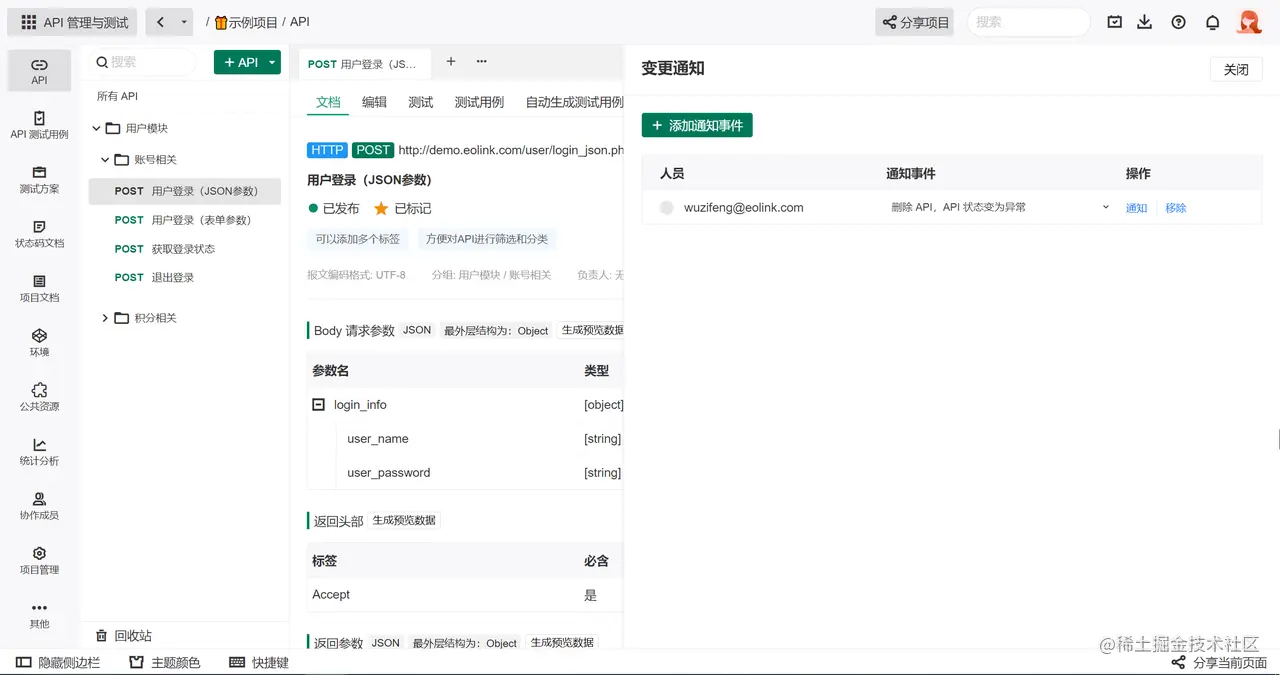Expand the 积分相关 folder
Screen dimensions: 1280x675
(x=105, y=317)
